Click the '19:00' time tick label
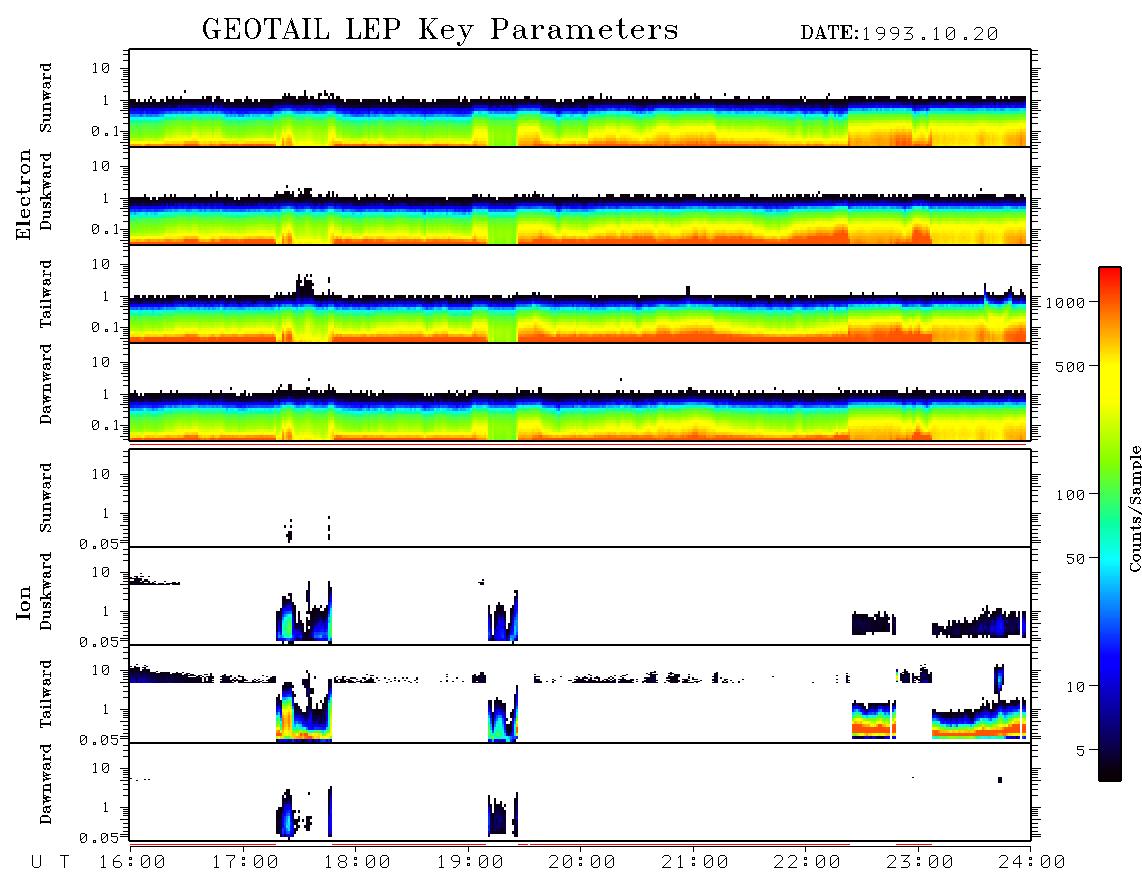The image size is (1142, 880). pos(470,862)
